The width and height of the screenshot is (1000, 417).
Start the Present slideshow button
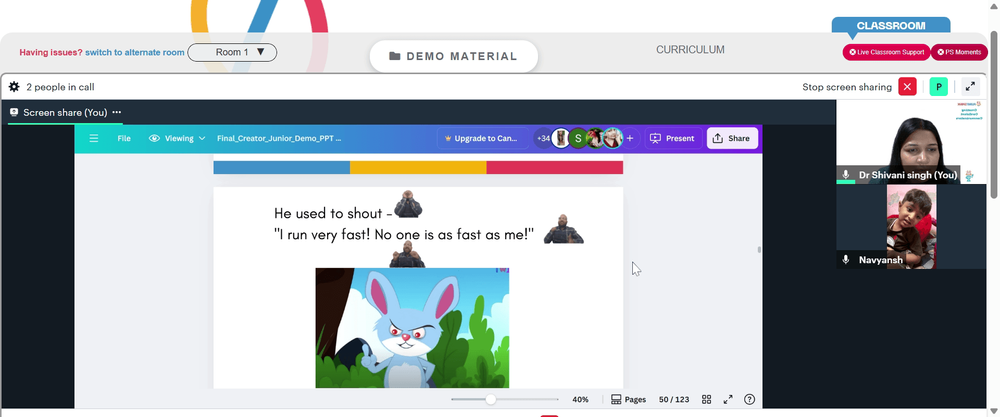point(673,138)
